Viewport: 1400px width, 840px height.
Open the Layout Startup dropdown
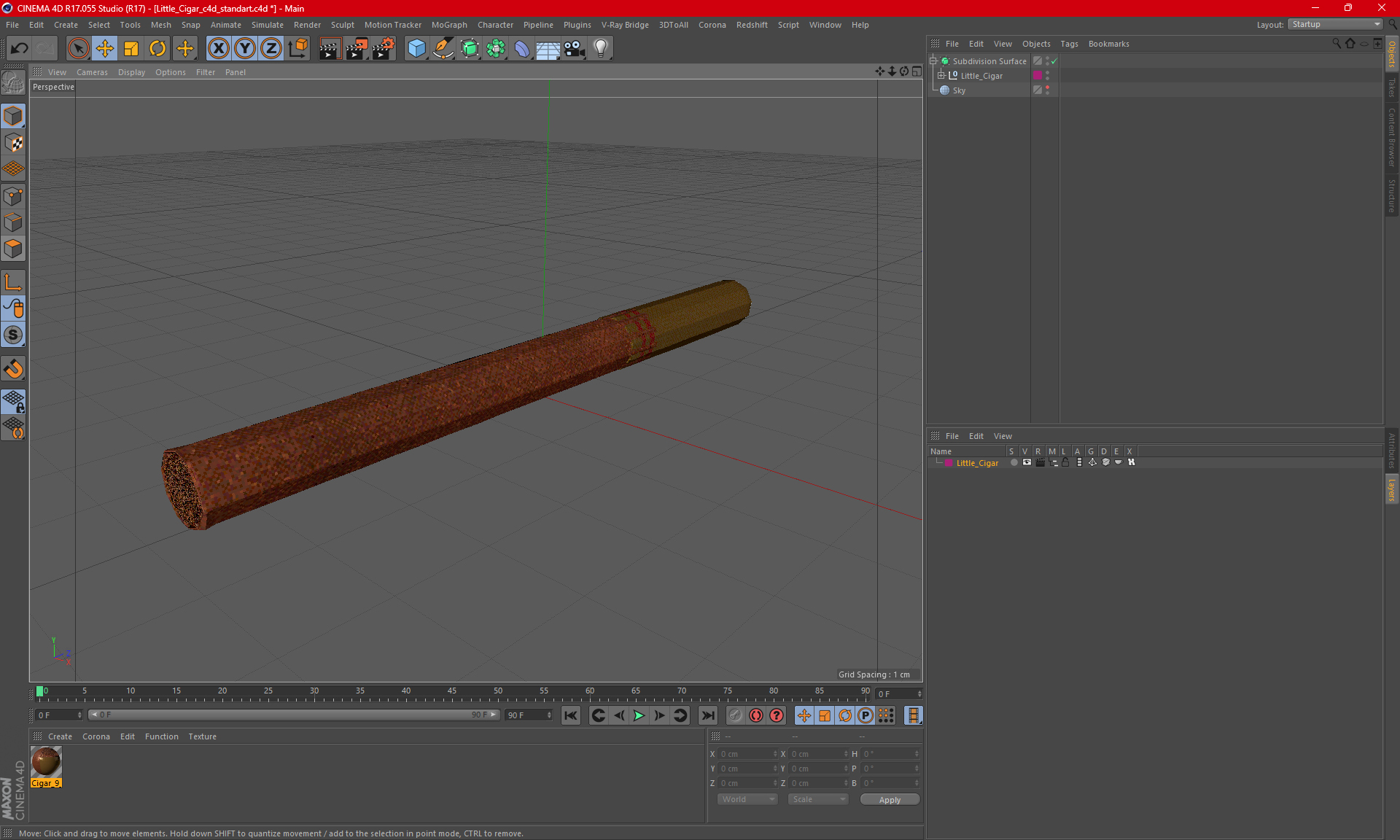click(1335, 24)
